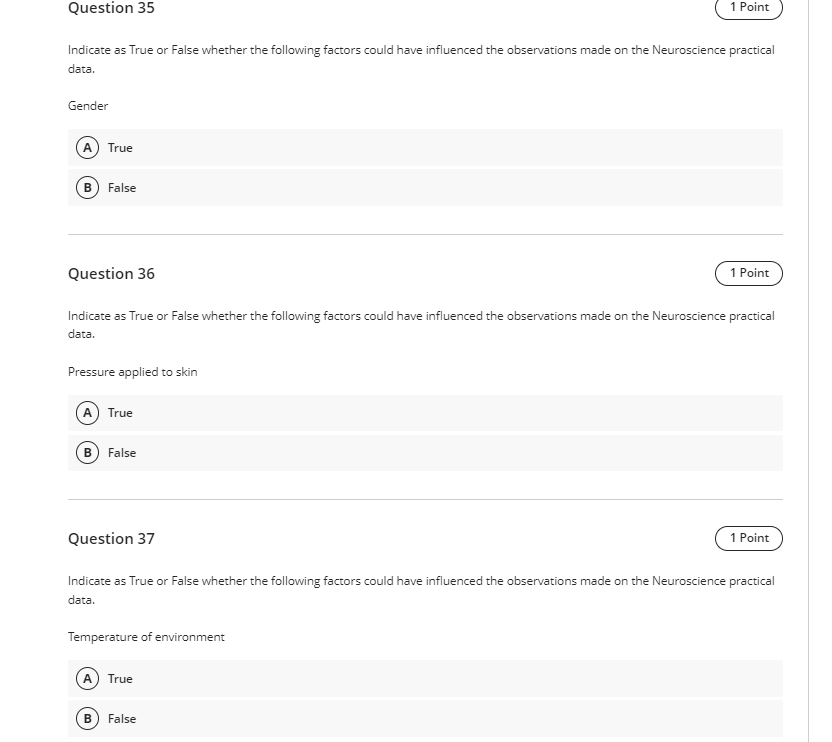The height and width of the screenshot is (742, 832).
Task: Mark False for Temperature of environment
Action: pyautogui.click(x=425, y=718)
